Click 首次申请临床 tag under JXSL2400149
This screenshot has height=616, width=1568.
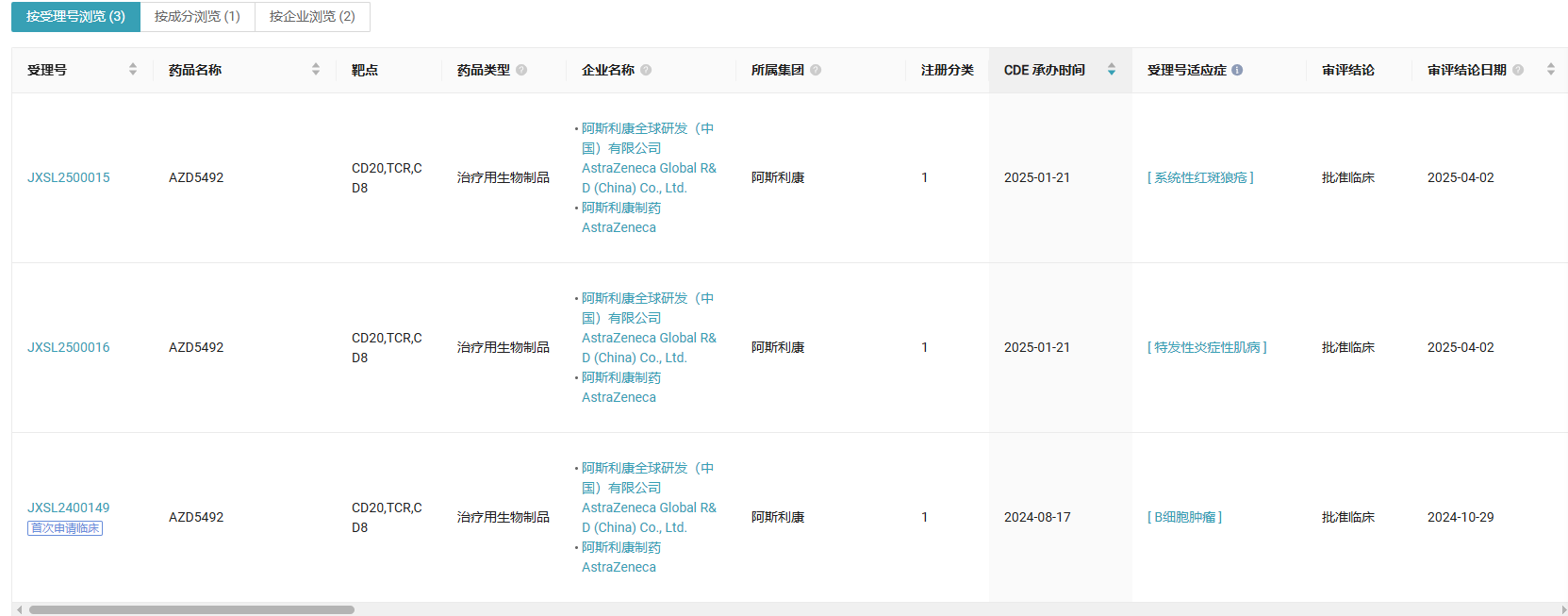click(65, 528)
